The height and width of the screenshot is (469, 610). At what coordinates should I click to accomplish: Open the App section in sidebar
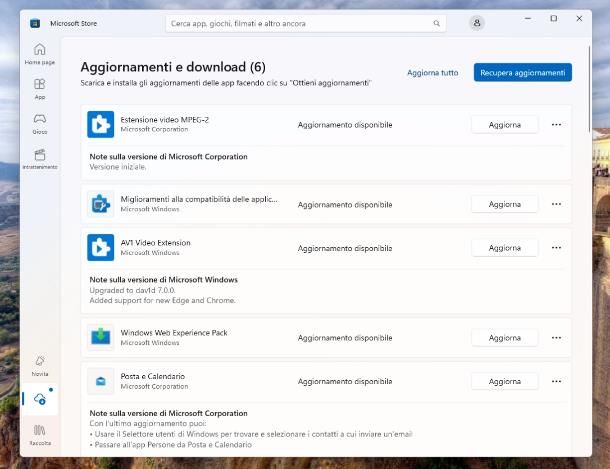(x=40, y=89)
